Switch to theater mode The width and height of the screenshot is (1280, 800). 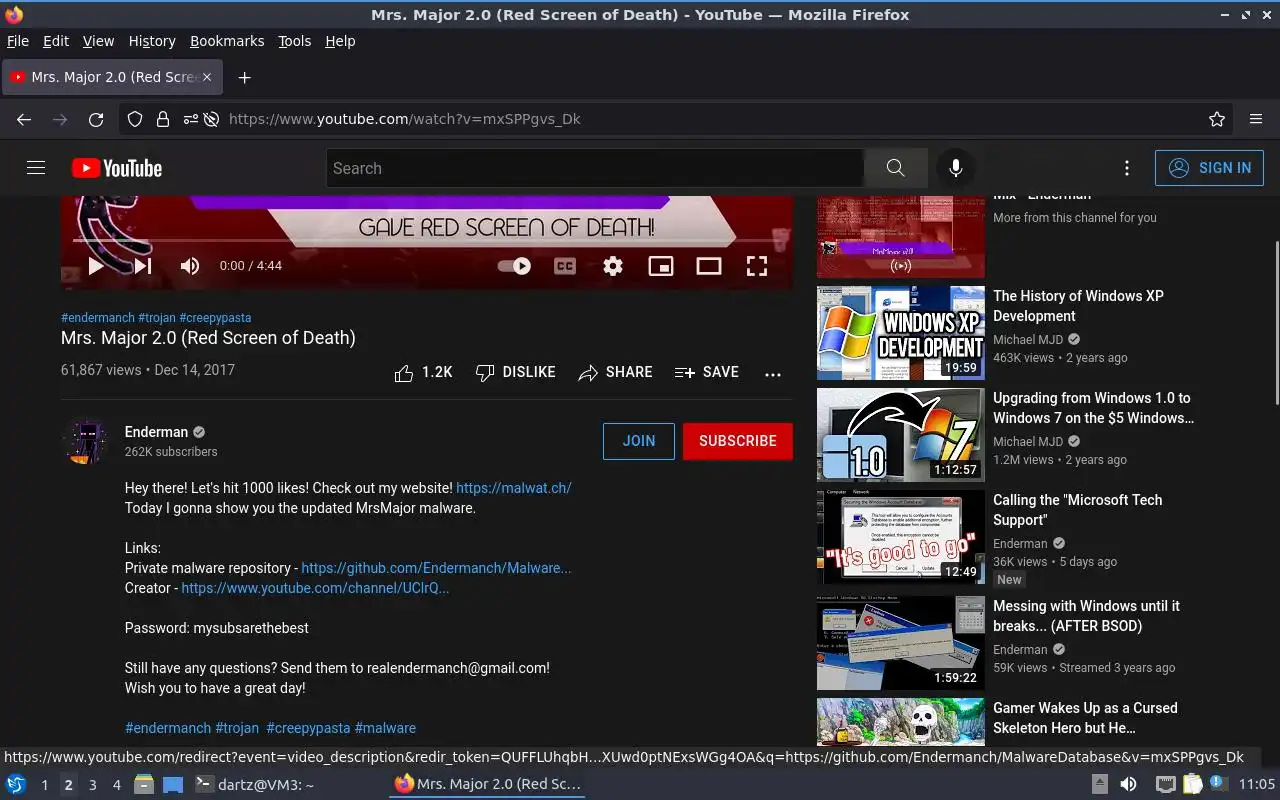(709, 266)
